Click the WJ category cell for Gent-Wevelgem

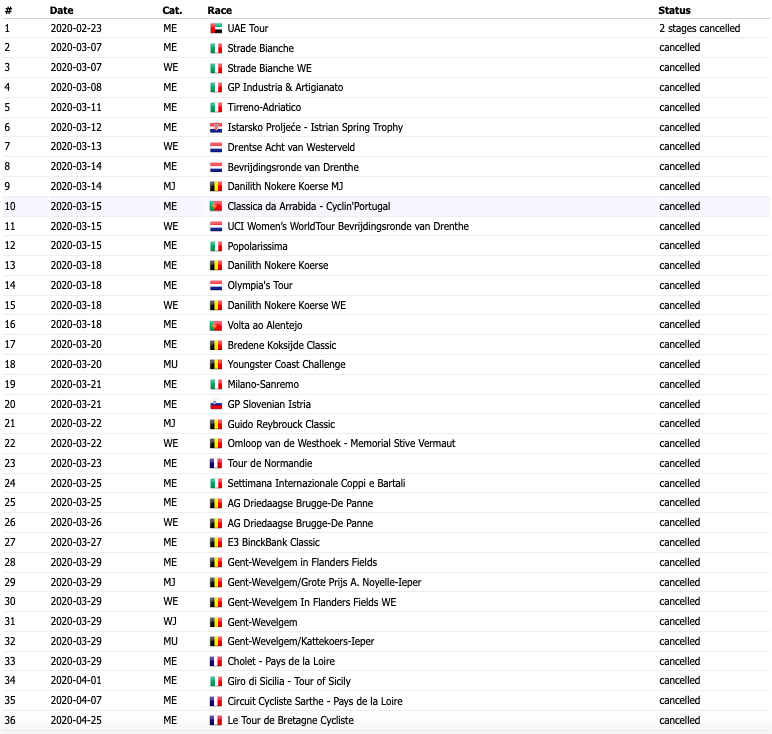pyautogui.click(x=170, y=622)
